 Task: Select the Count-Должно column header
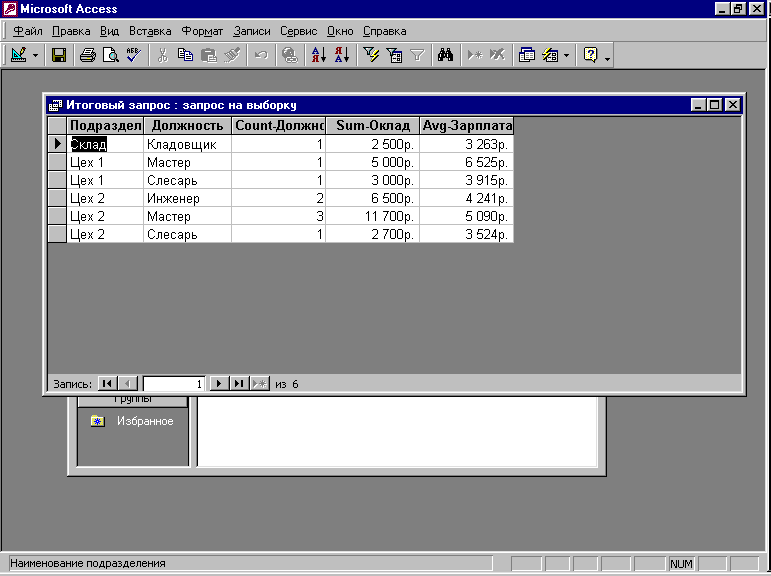(279, 125)
